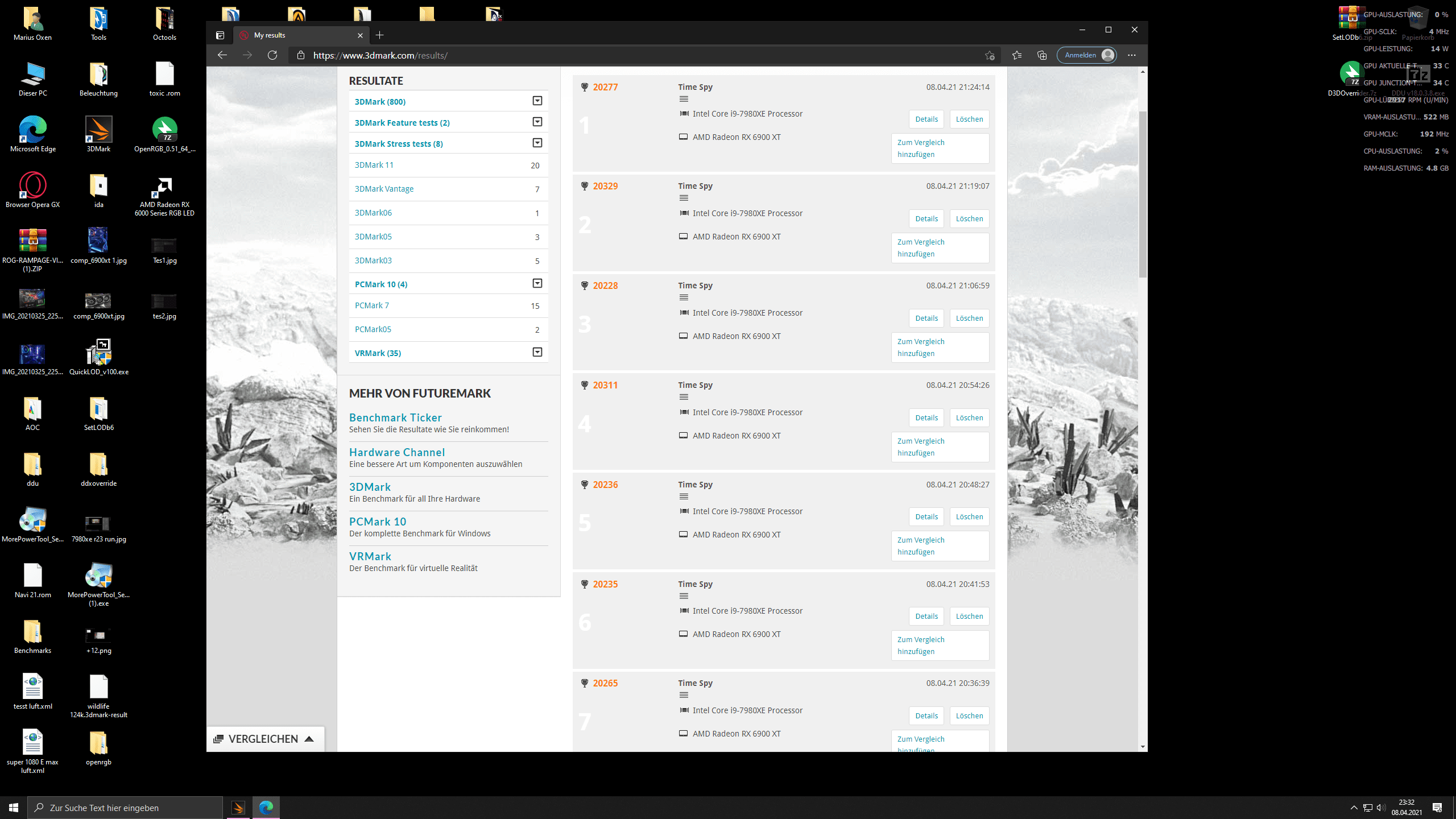Click Anmelden profile button
Screen dimensions: 1456x819
point(1086,55)
